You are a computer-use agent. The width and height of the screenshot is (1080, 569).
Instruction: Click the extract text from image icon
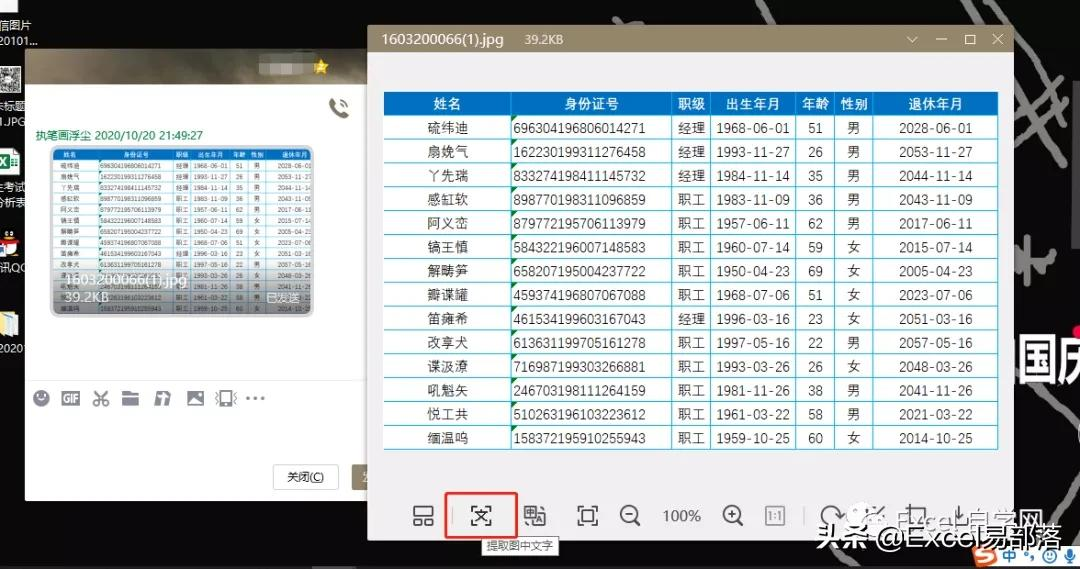point(481,515)
